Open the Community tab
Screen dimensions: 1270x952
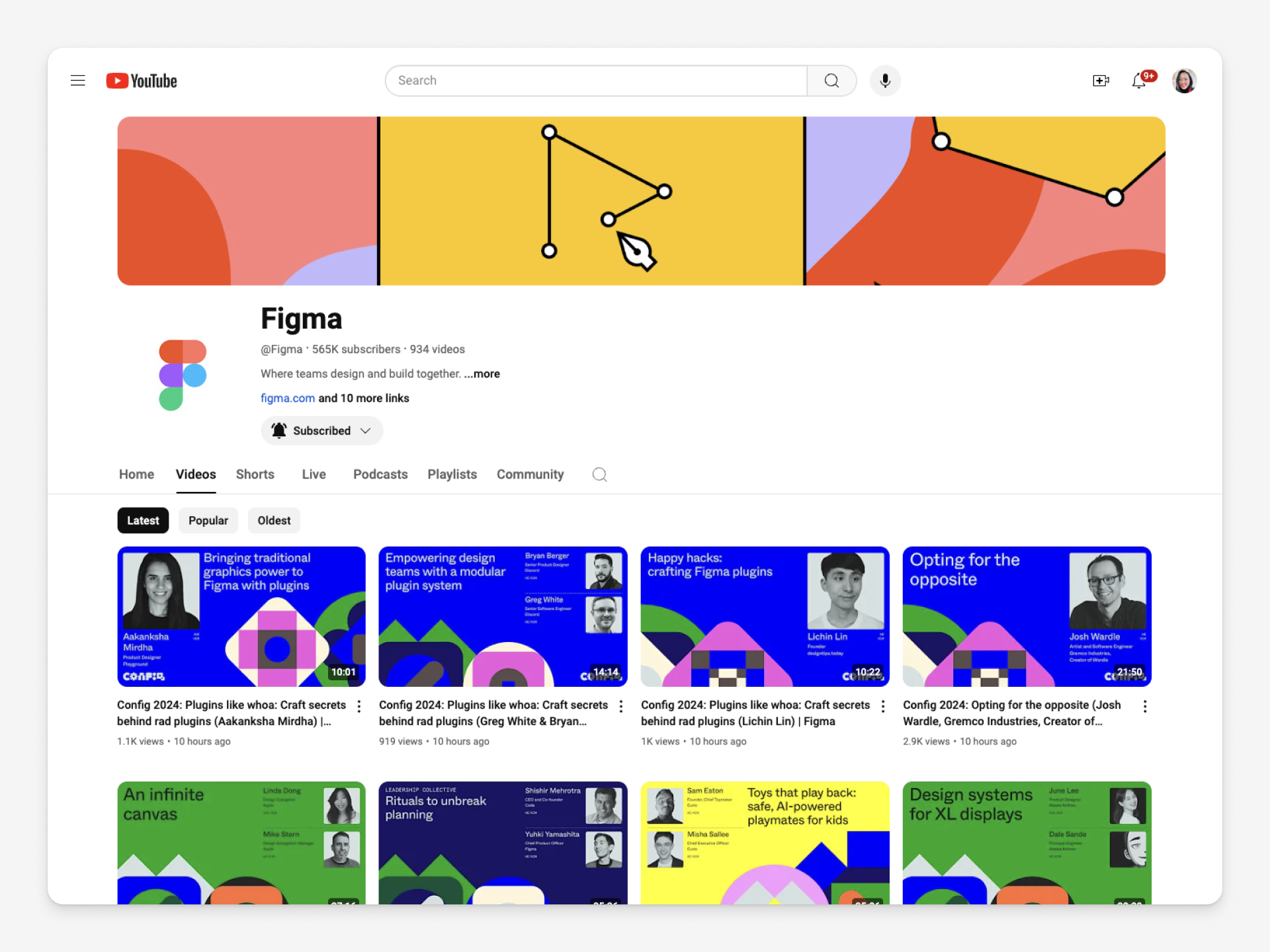click(530, 474)
